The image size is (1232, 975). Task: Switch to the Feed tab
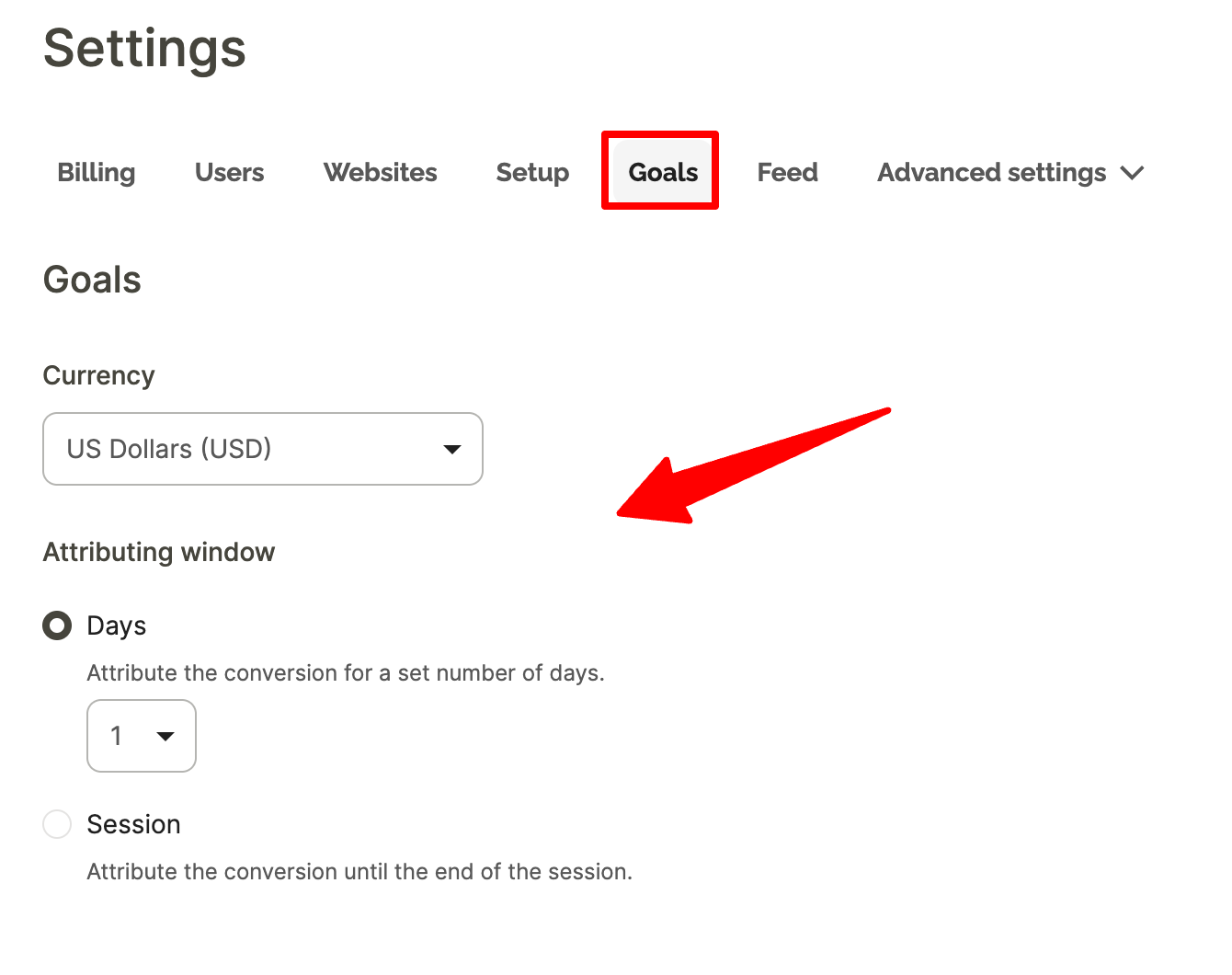click(x=787, y=173)
